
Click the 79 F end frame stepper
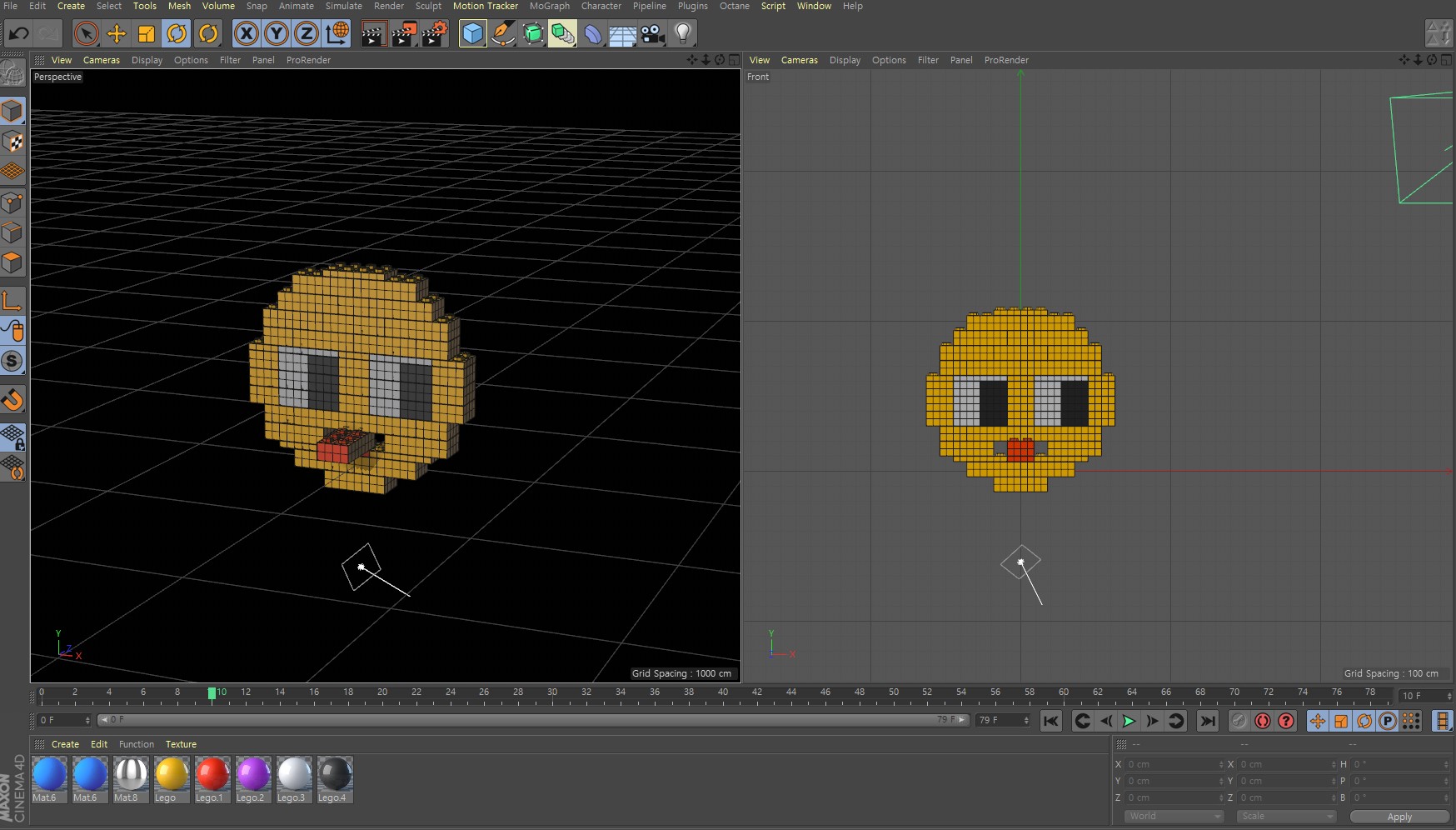click(1026, 720)
